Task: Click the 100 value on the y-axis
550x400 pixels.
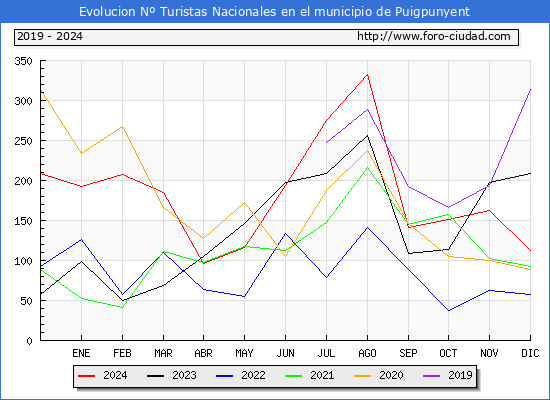Action: pos(24,261)
